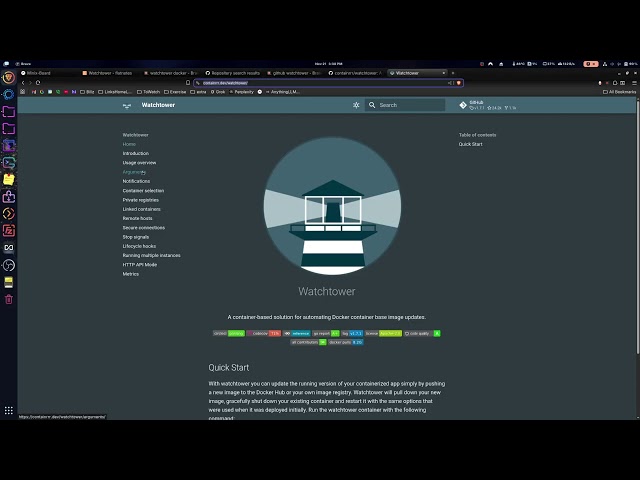This screenshot has width=640, height=480.
Task: Open the trash icon in dock
Action: (x=9, y=299)
